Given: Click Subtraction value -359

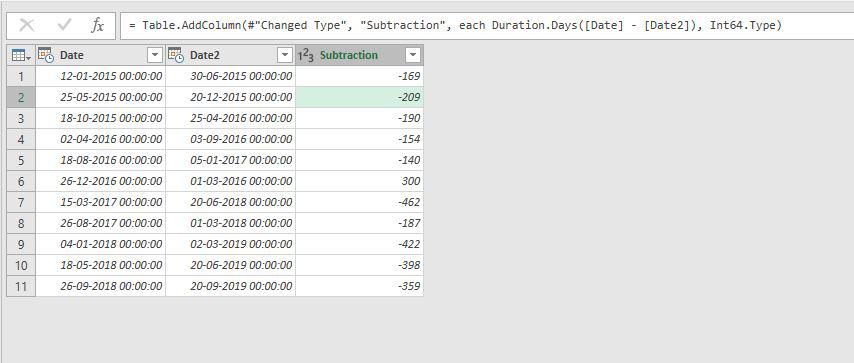Looking at the screenshot, I should (x=359, y=286).
